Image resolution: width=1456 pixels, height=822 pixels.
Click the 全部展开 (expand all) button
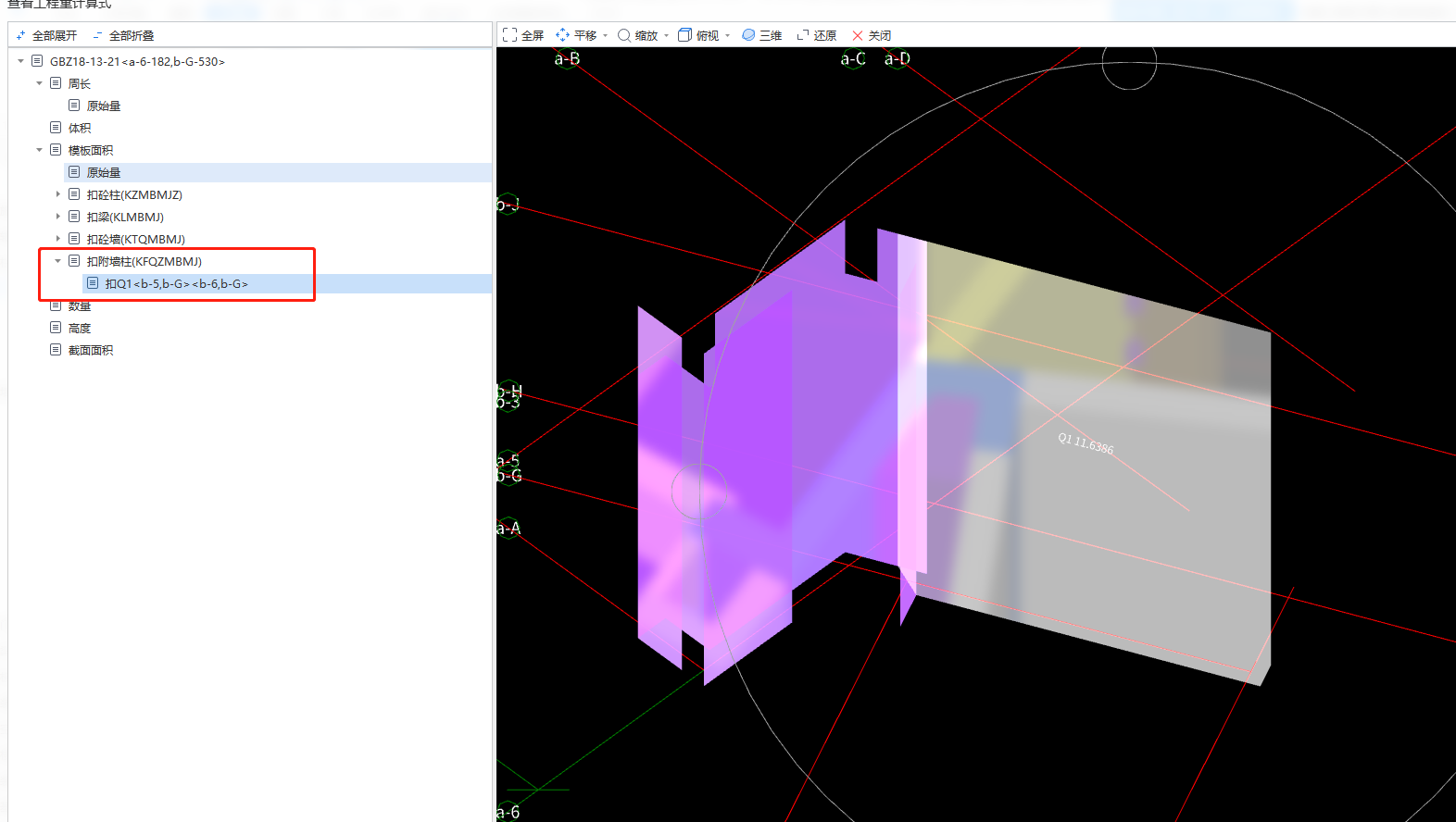pyautogui.click(x=46, y=35)
